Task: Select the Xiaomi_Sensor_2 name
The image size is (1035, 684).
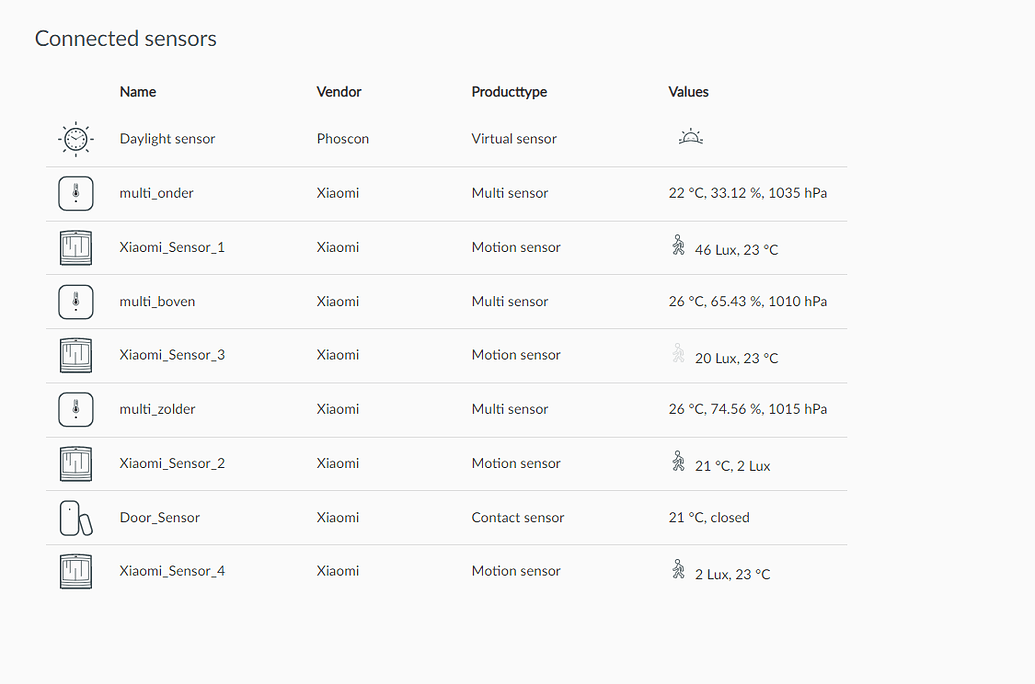Action: pos(172,463)
